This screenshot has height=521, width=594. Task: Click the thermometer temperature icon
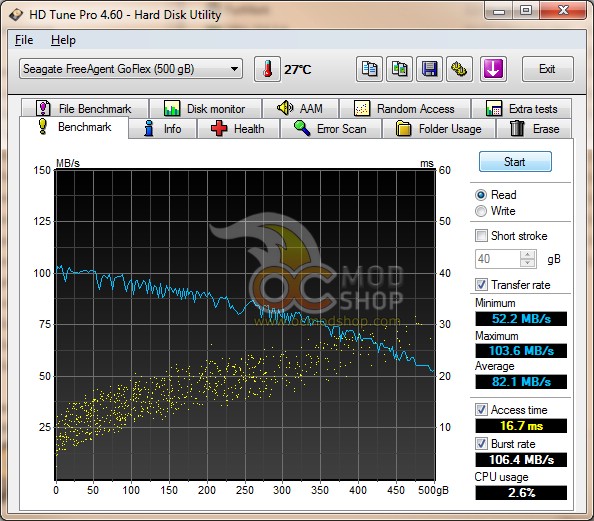267,69
